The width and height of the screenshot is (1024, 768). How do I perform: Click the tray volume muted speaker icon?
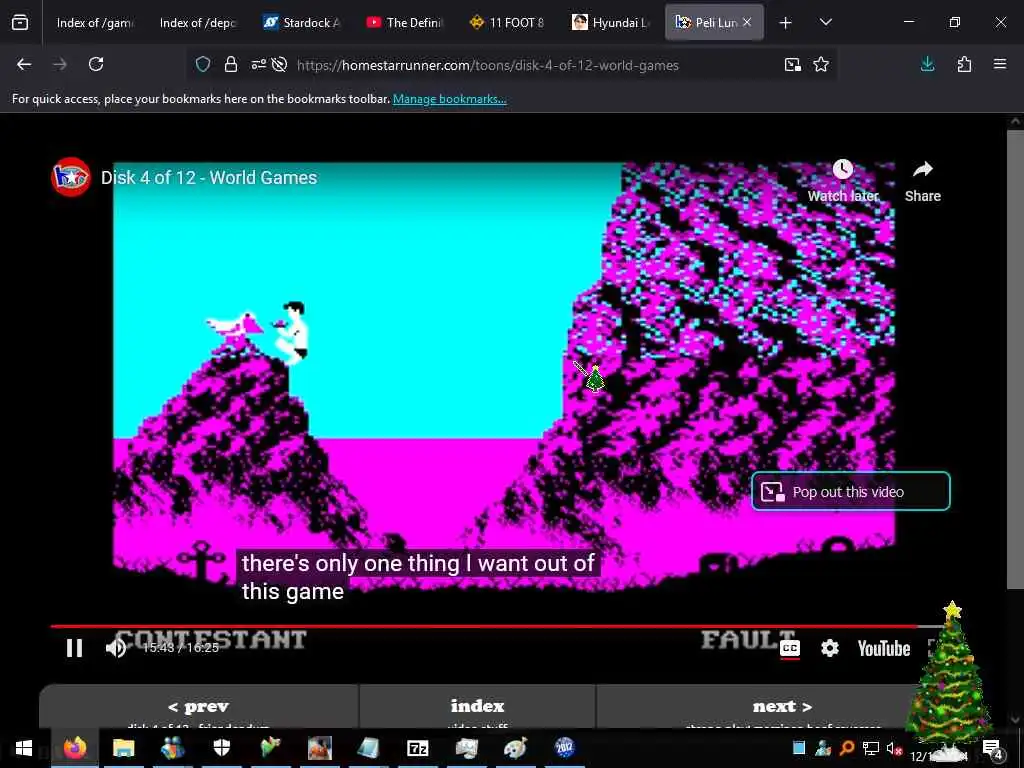pyautogui.click(x=894, y=748)
